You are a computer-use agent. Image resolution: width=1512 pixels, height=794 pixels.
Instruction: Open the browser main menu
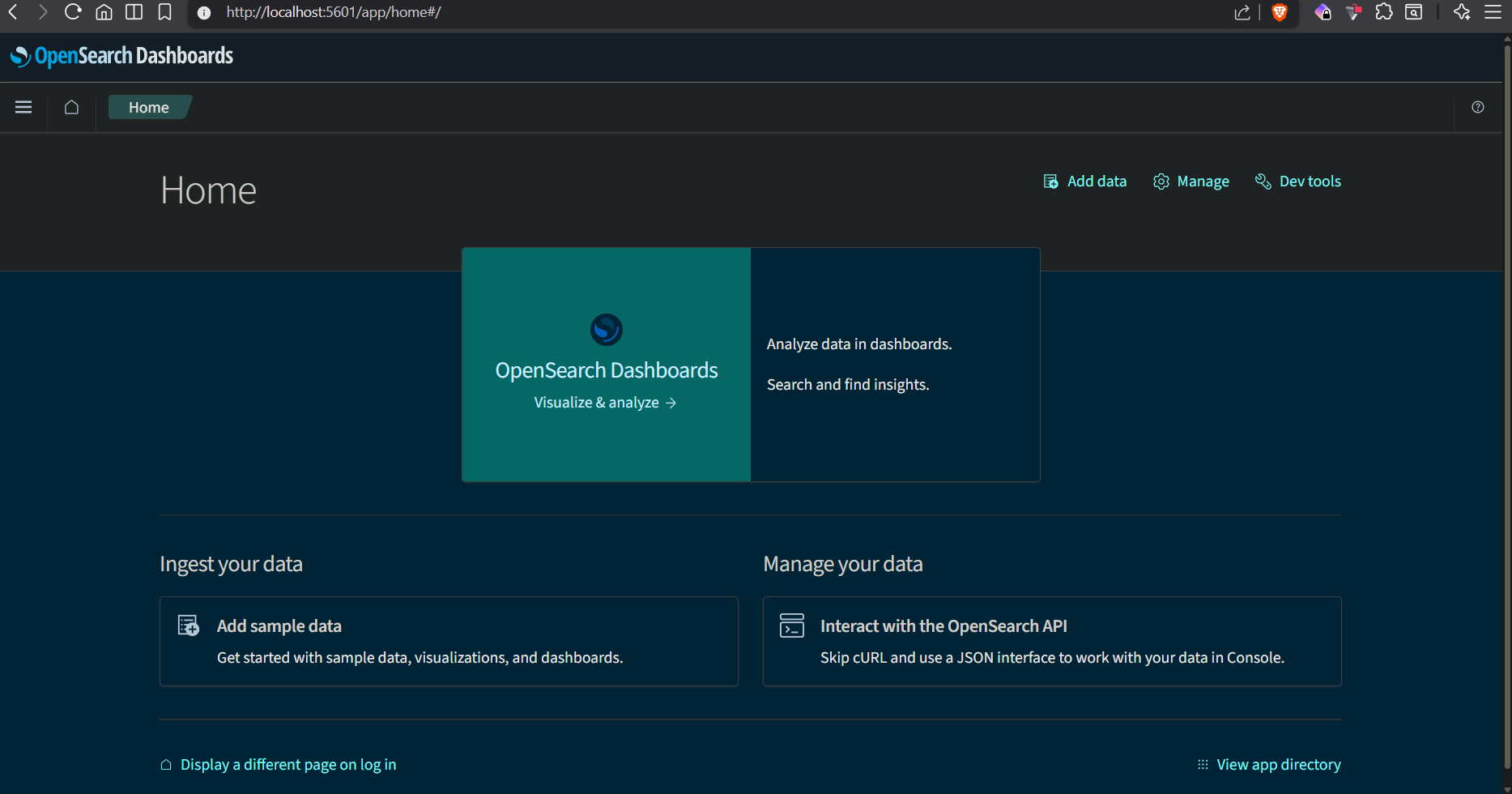point(1493,12)
